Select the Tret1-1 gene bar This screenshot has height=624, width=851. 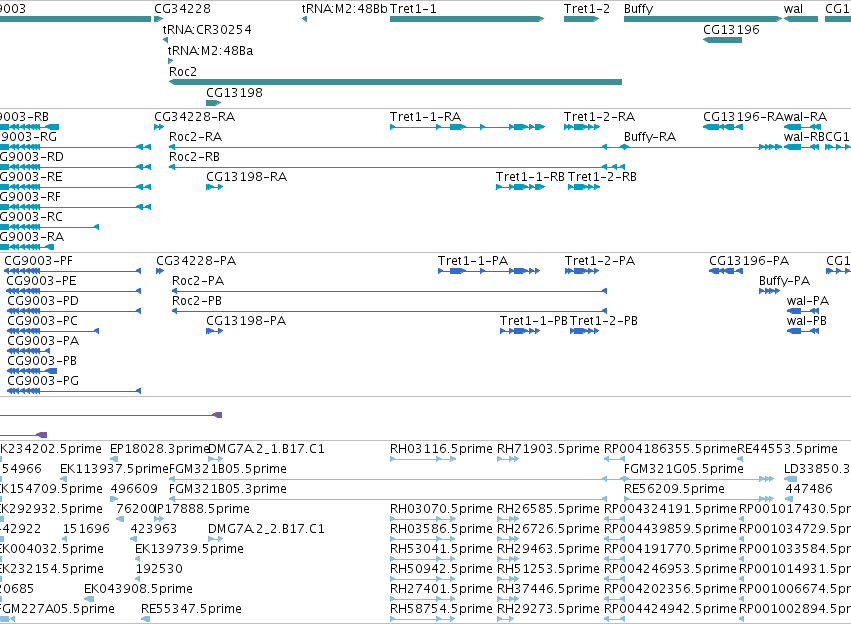point(467,19)
